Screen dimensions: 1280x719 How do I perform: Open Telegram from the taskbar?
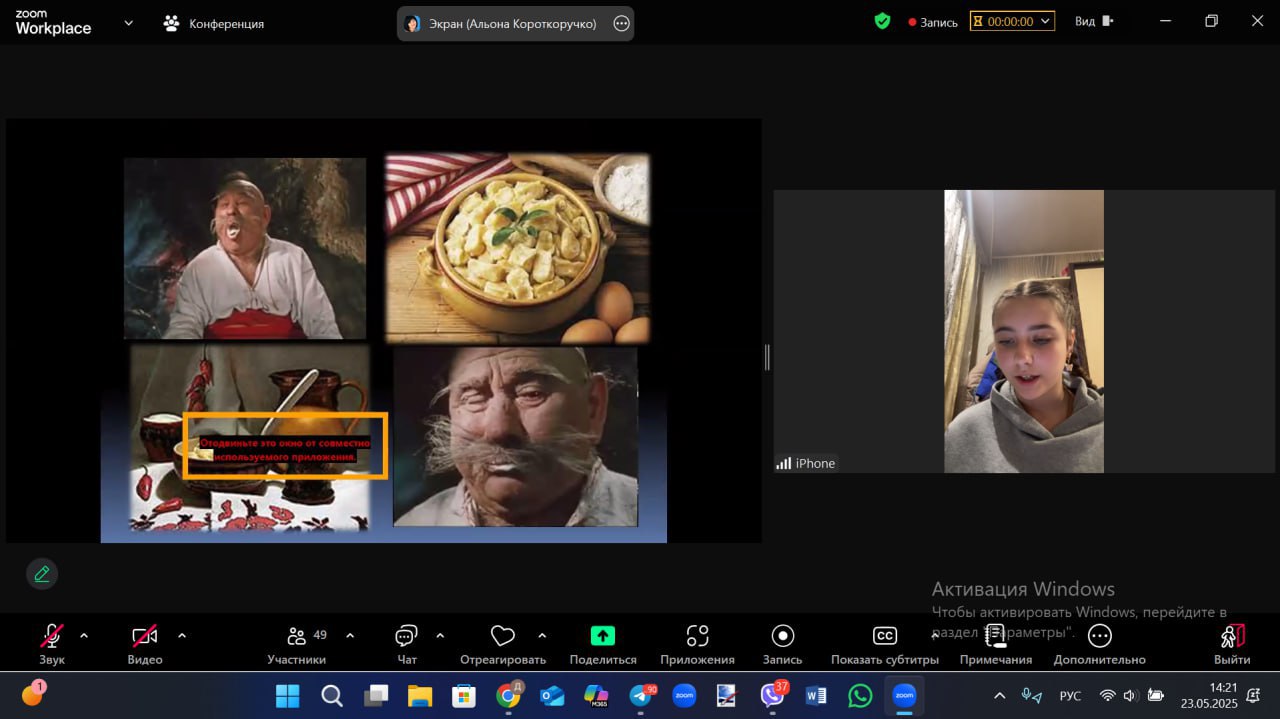coord(640,695)
